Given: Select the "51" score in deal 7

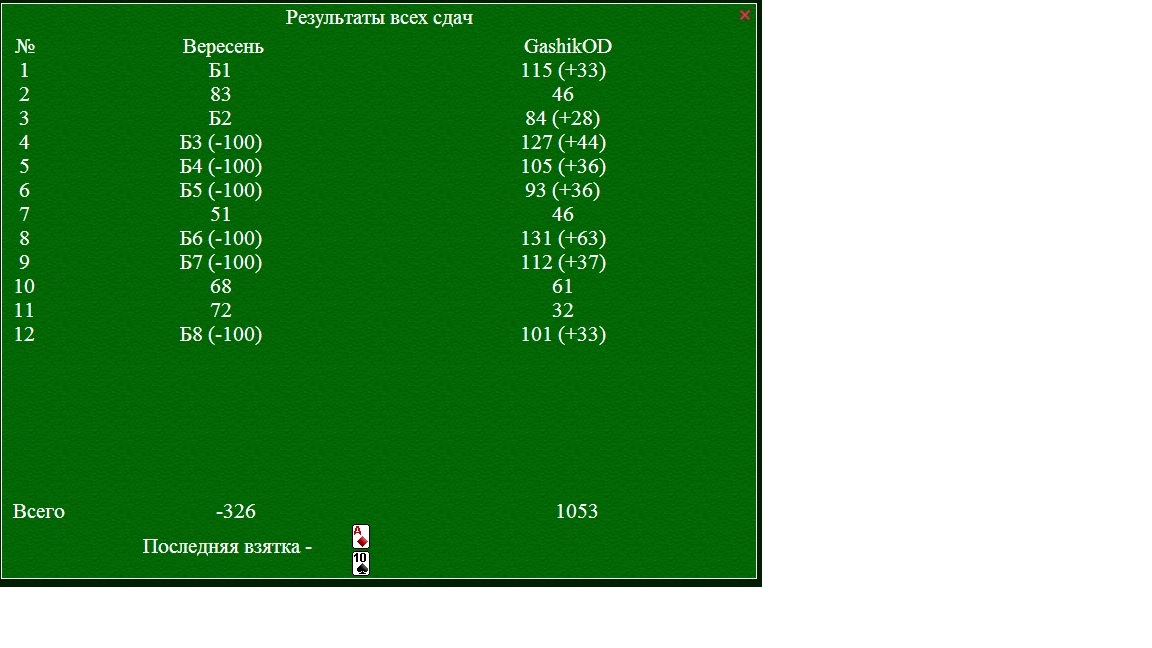Looking at the screenshot, I should (220, 215).
